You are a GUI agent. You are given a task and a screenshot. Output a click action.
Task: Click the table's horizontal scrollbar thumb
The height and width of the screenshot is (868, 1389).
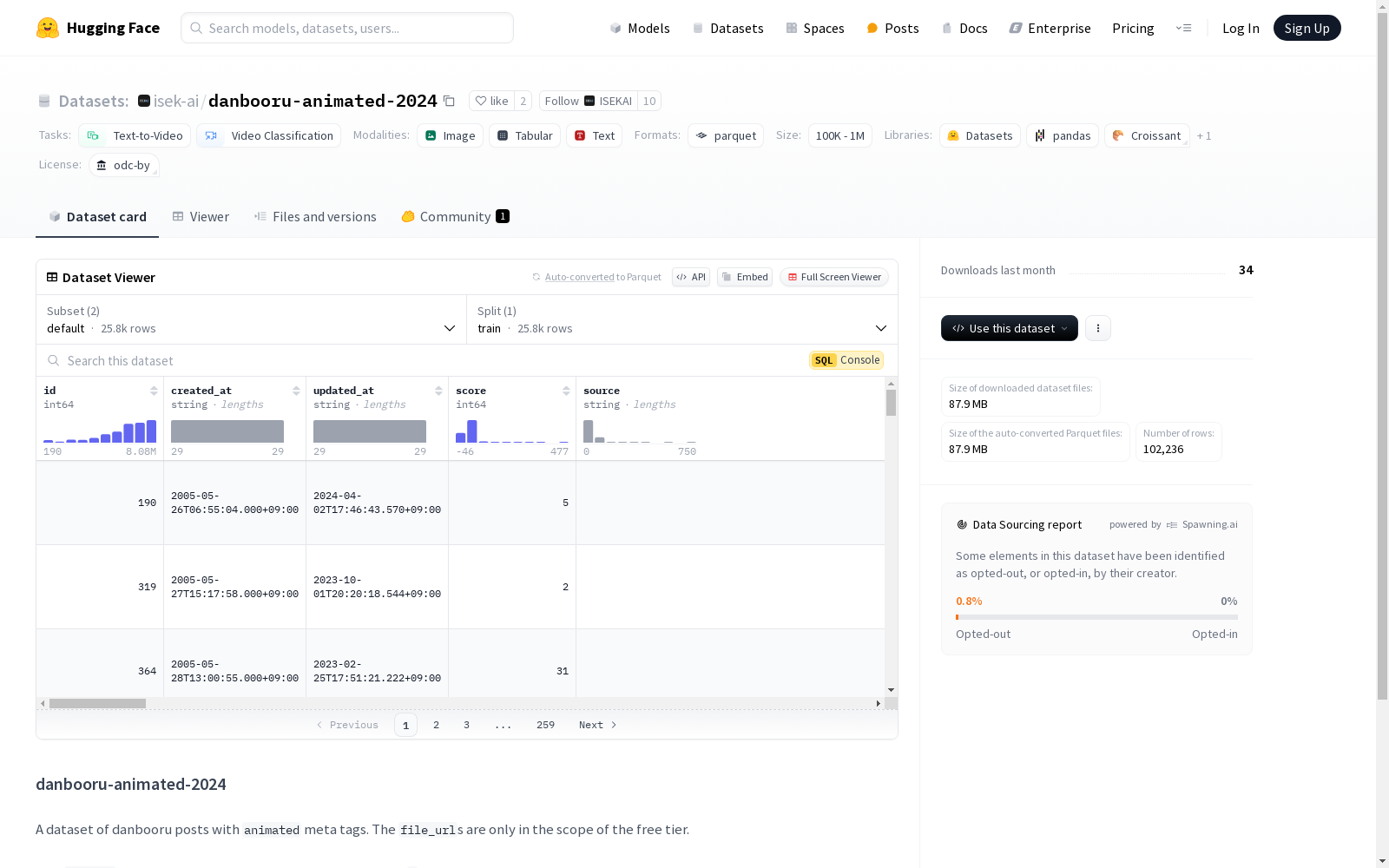(x=97, y=703)
